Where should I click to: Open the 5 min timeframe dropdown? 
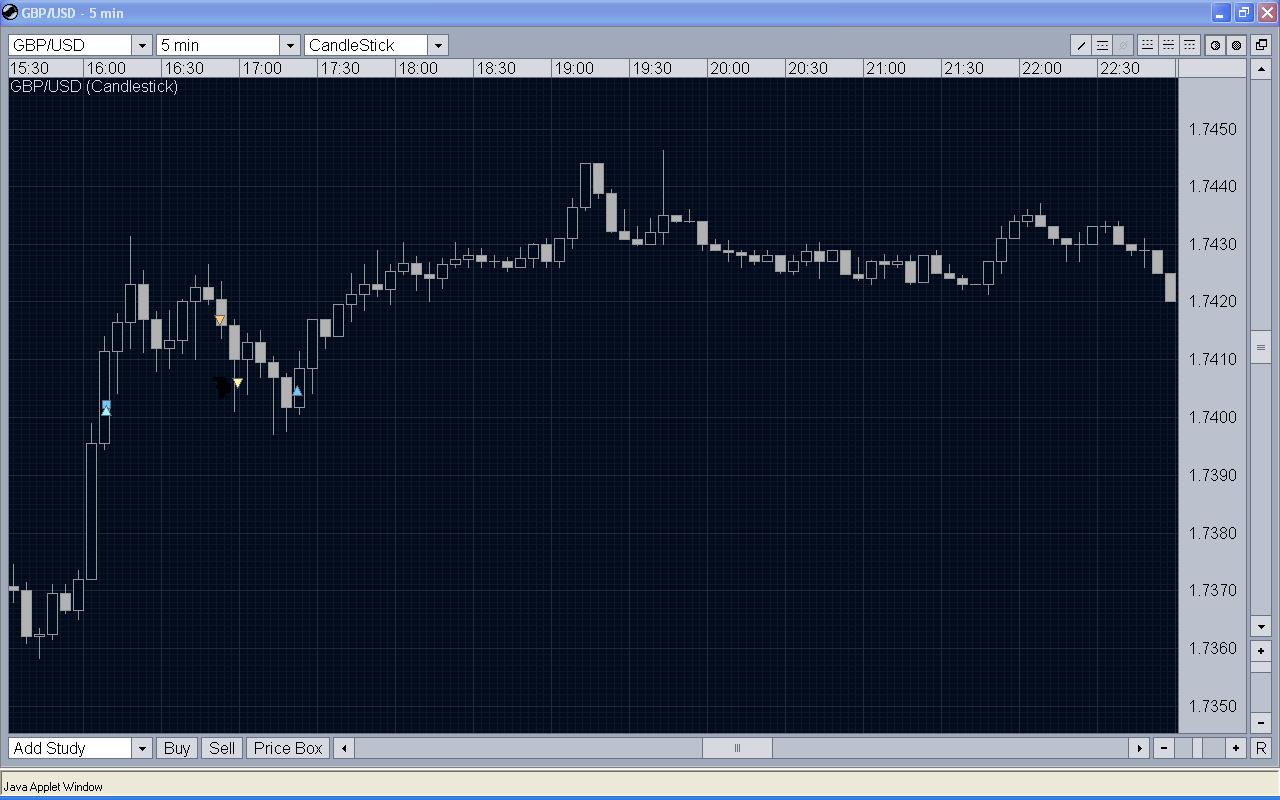click(x=289, y=45)
